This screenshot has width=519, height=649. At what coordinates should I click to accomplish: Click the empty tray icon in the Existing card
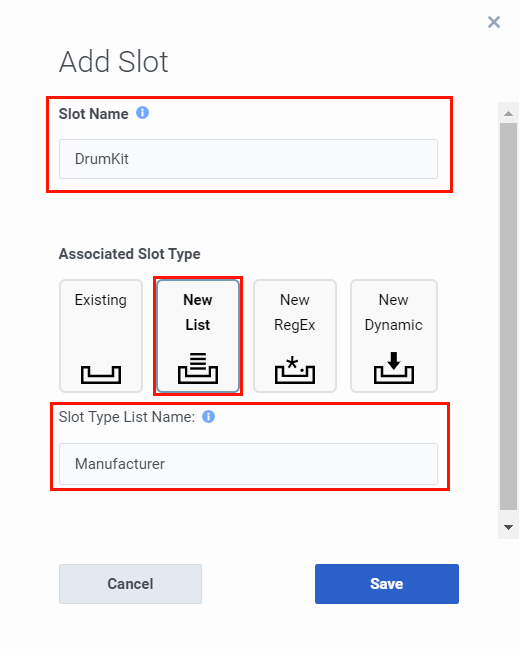pos(101,375)
